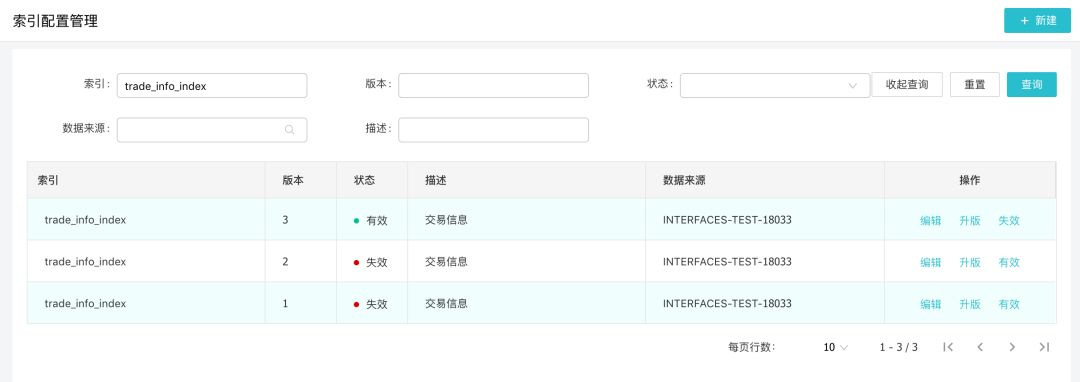1080x382 pixels.
Task: Focus the 描述 input field
Action: click(x=493, y=130)
